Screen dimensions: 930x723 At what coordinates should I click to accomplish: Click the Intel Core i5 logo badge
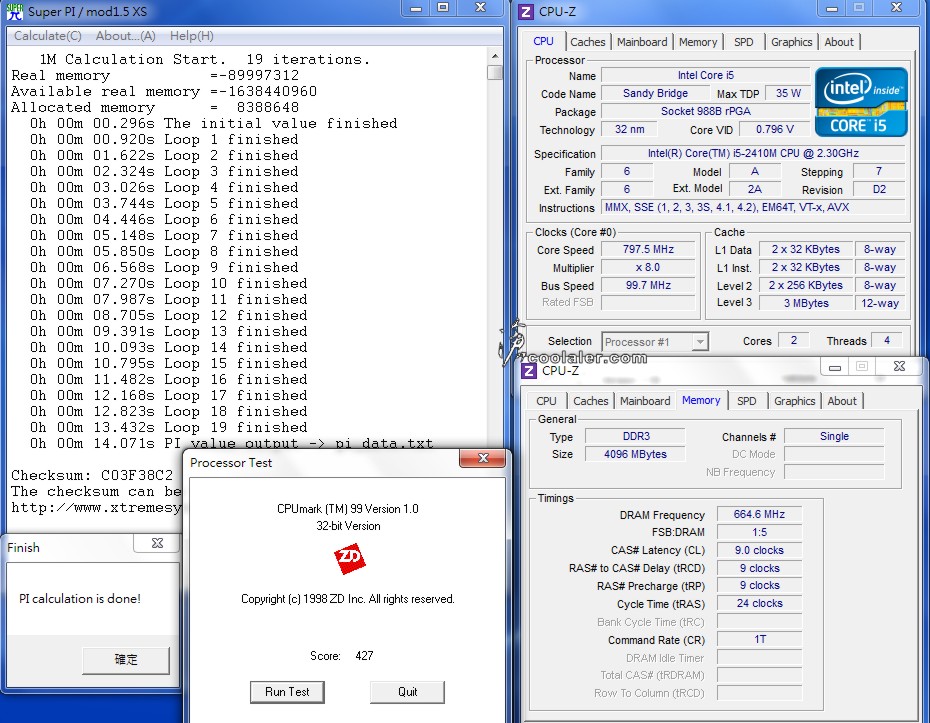coord(861,102)
